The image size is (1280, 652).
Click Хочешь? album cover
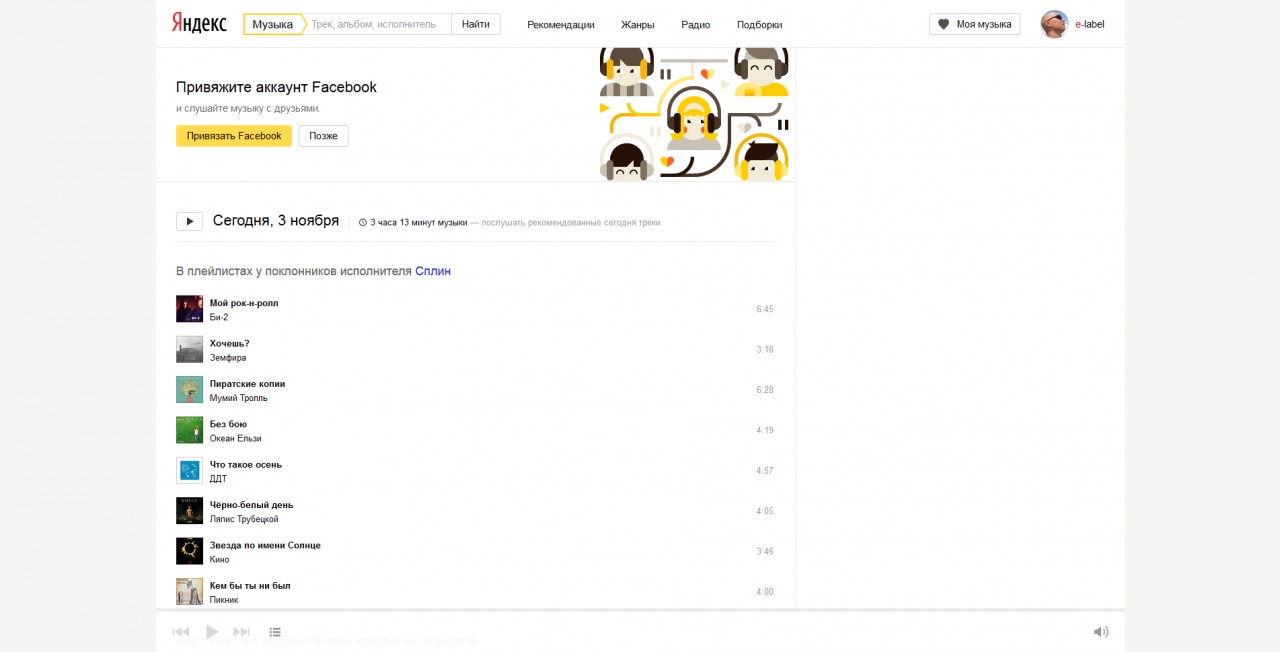(x=189, y=349)
